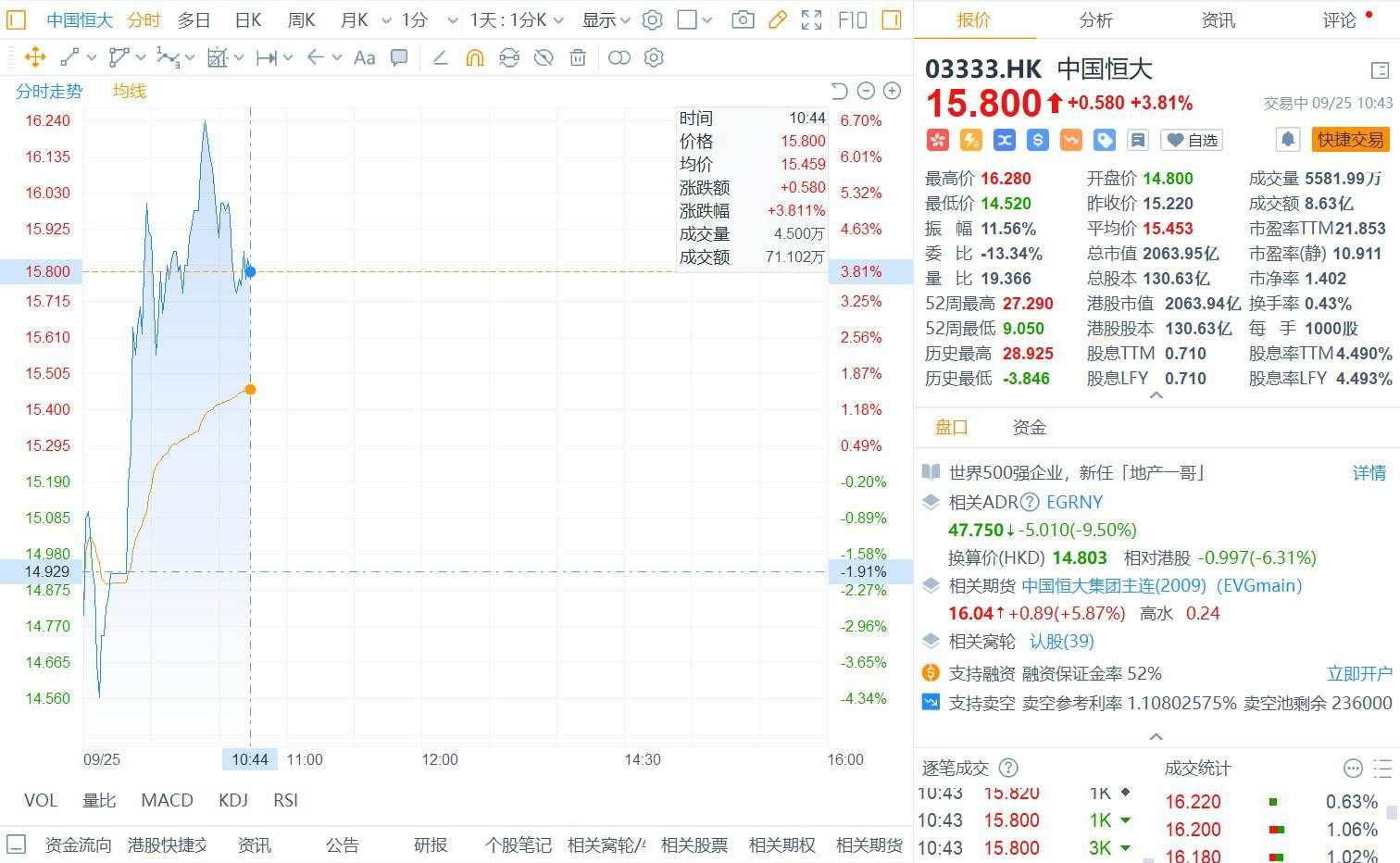
Task: Toggle the magnet snap mode
Action: [x=474, y=57]
